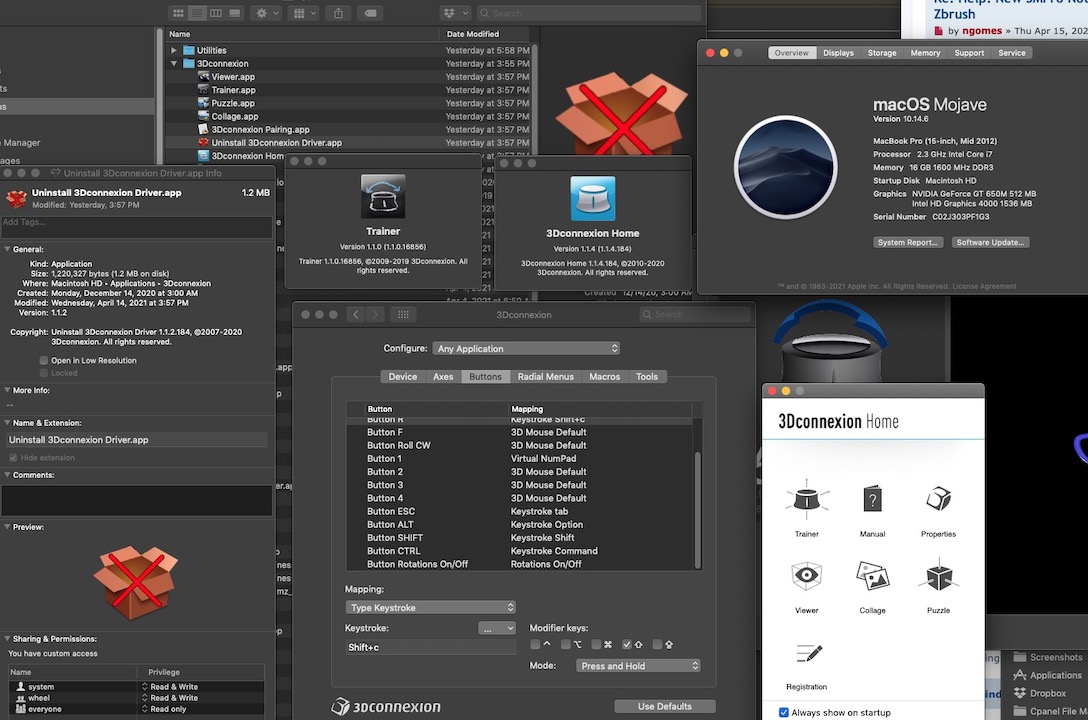1088x720 pixels.
Task: Collapse Sharing & Permissions section
Action: 7,639
